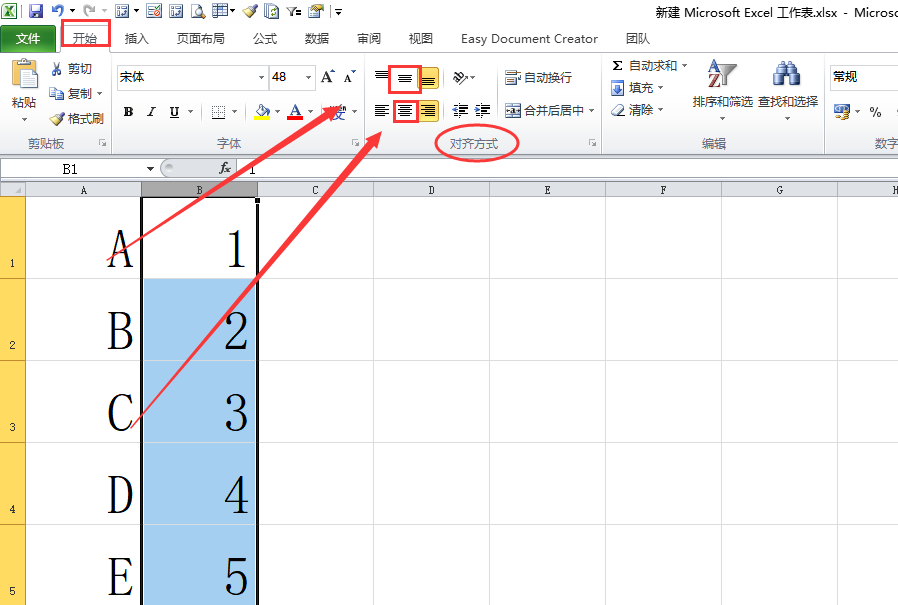Select column D header
Viewport: 898px width, 605px height.
[431, 190]
